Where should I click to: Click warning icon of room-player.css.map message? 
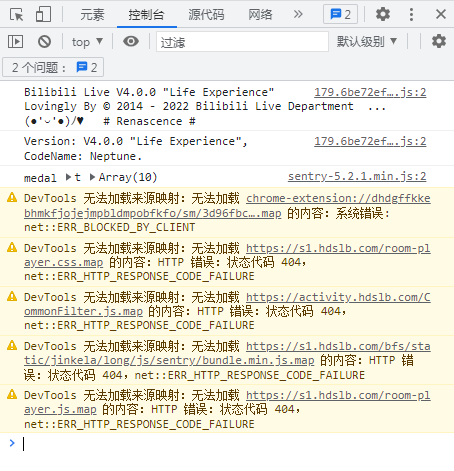pos(12,247)
